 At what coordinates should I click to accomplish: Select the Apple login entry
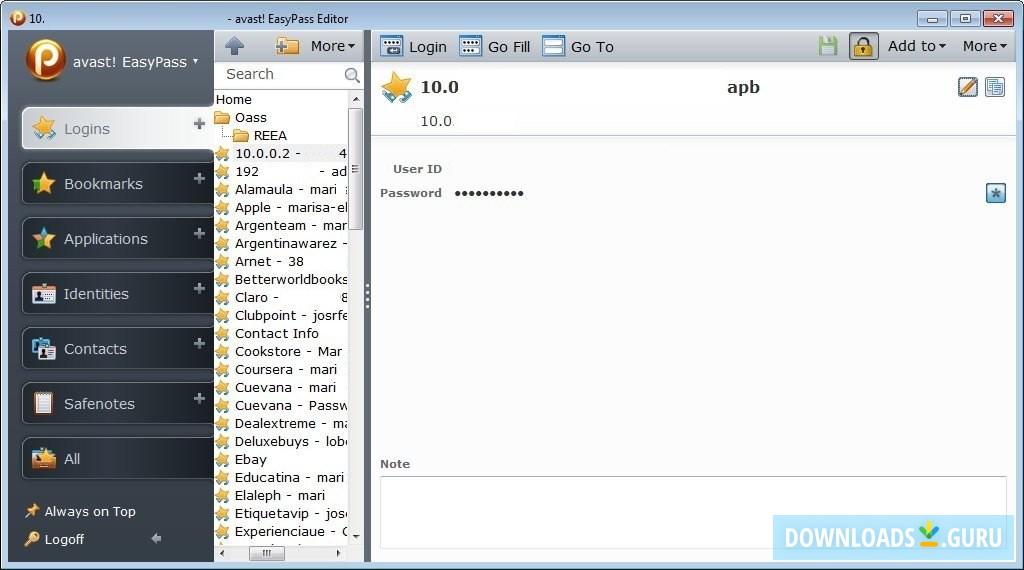pos(281,208)
